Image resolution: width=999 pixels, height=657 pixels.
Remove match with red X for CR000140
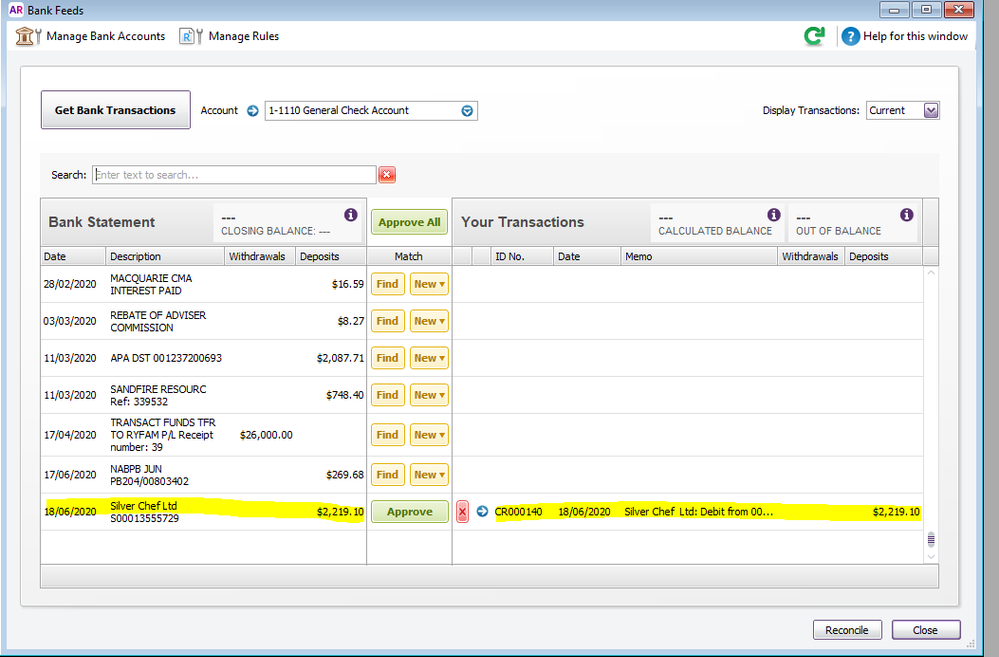[462, 512]
